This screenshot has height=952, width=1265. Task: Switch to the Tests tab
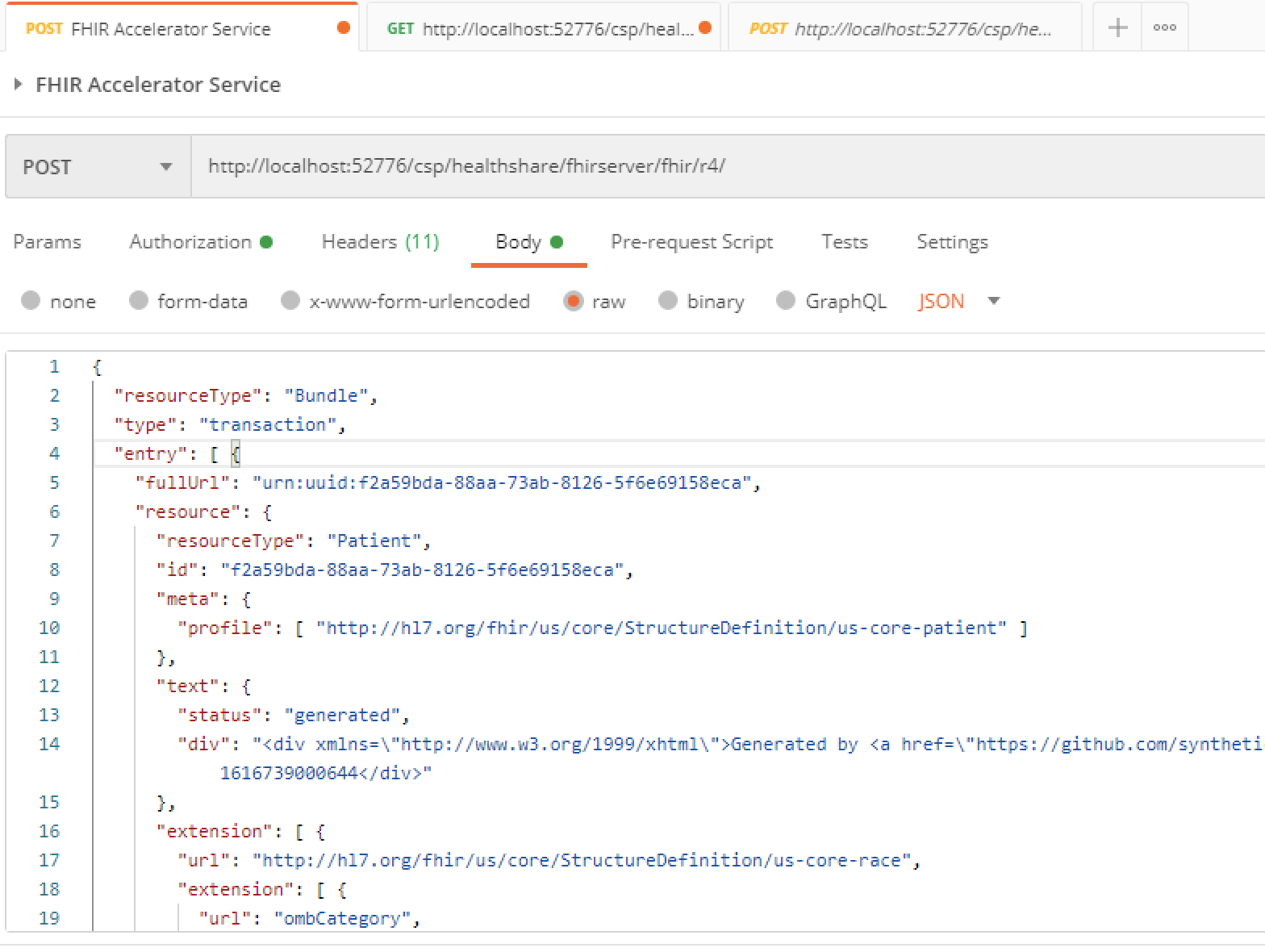point(844,242)
